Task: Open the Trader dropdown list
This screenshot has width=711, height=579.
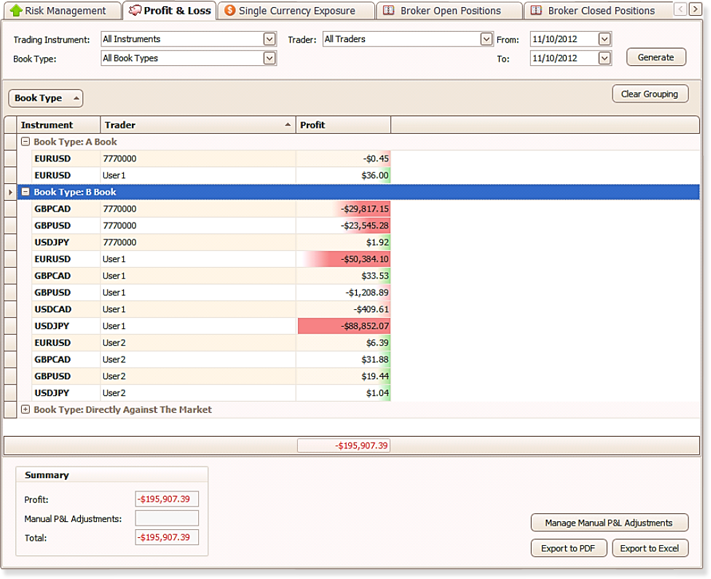Action: [486, 39]
